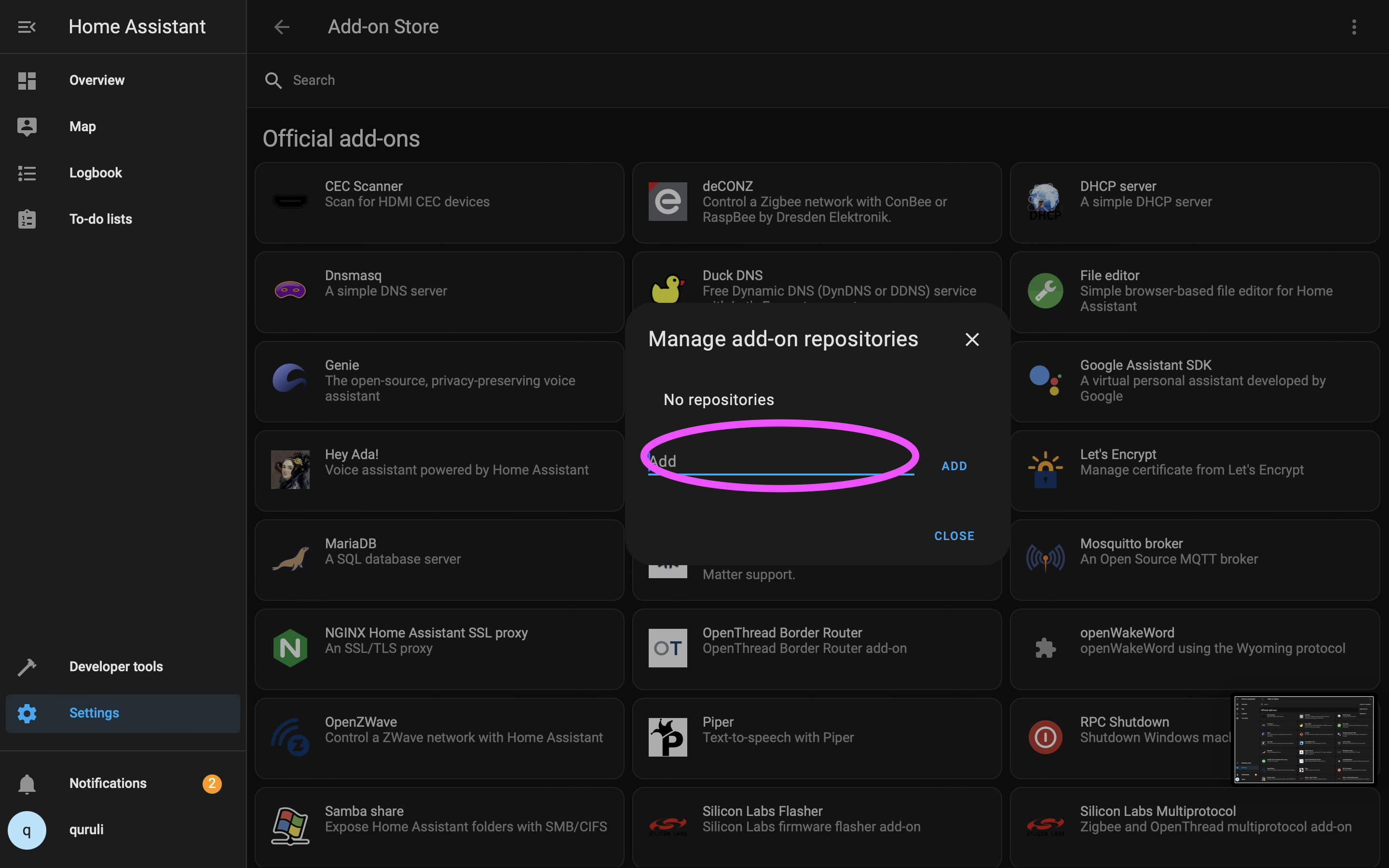Screen dimensions: 1389x868
Task: Open the openWakeWord puzzle icon
Action: pos(1045,648)
